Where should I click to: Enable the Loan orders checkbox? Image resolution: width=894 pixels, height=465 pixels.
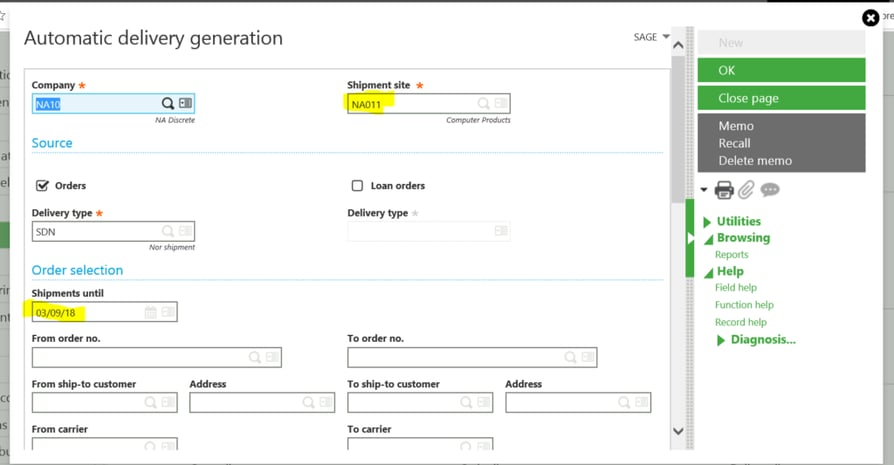click(x=357, y=185)
